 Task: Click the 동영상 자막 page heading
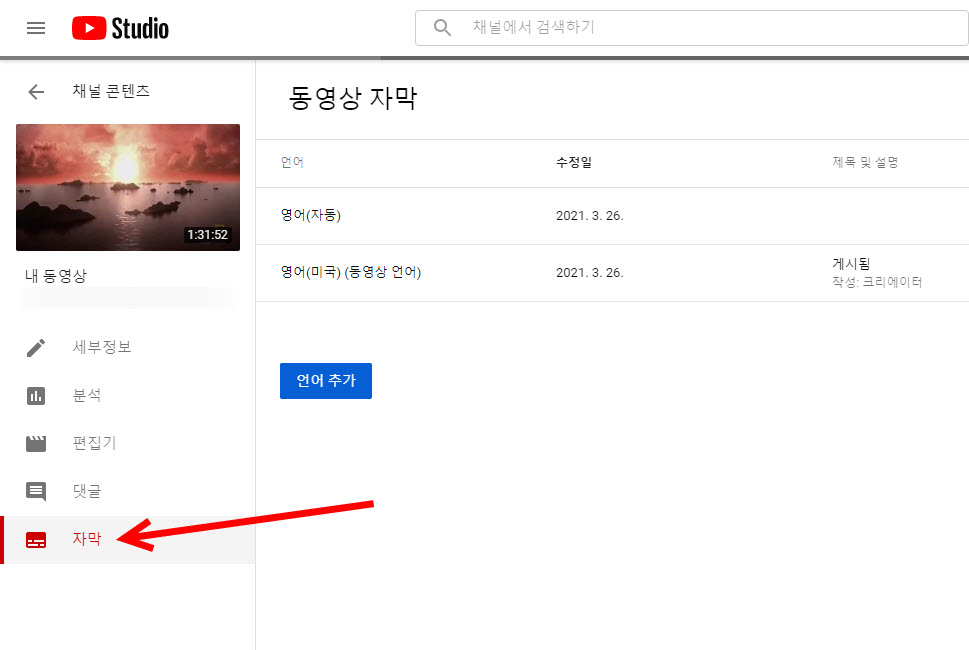353,98
